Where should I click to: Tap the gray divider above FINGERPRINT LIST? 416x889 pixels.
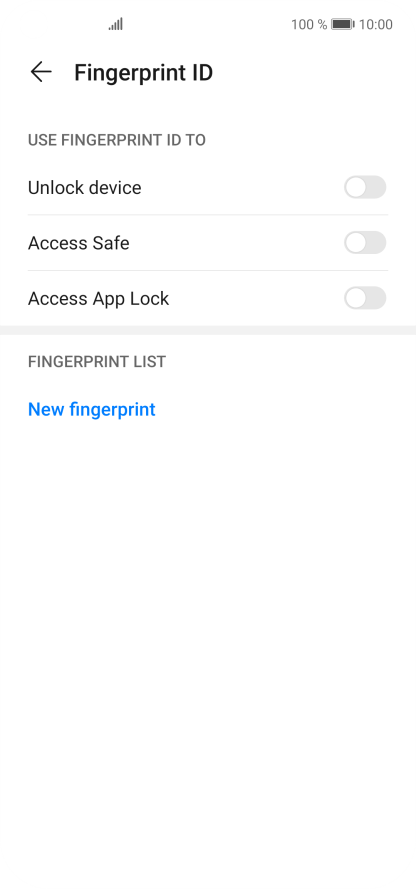208,330
